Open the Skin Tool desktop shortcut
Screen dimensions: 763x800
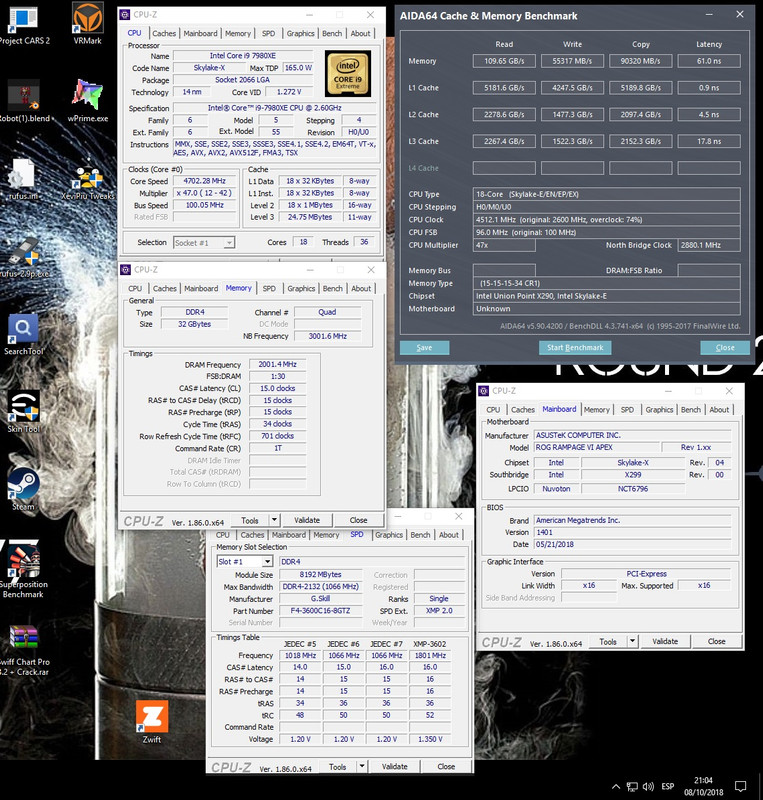23,412
